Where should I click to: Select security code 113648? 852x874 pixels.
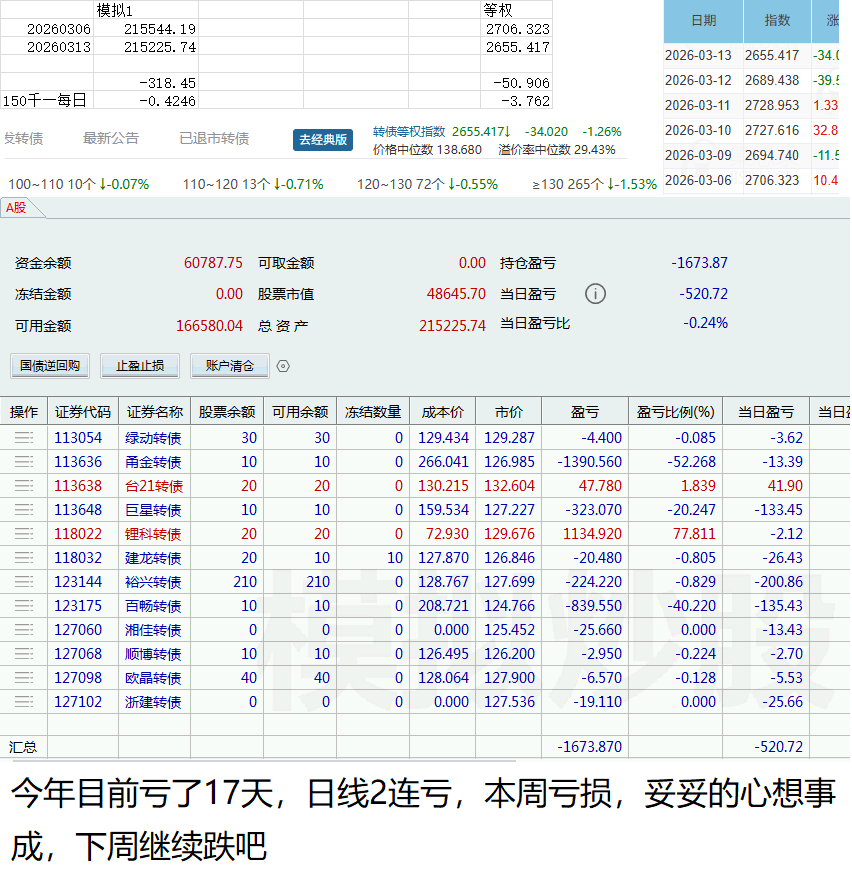78,510
